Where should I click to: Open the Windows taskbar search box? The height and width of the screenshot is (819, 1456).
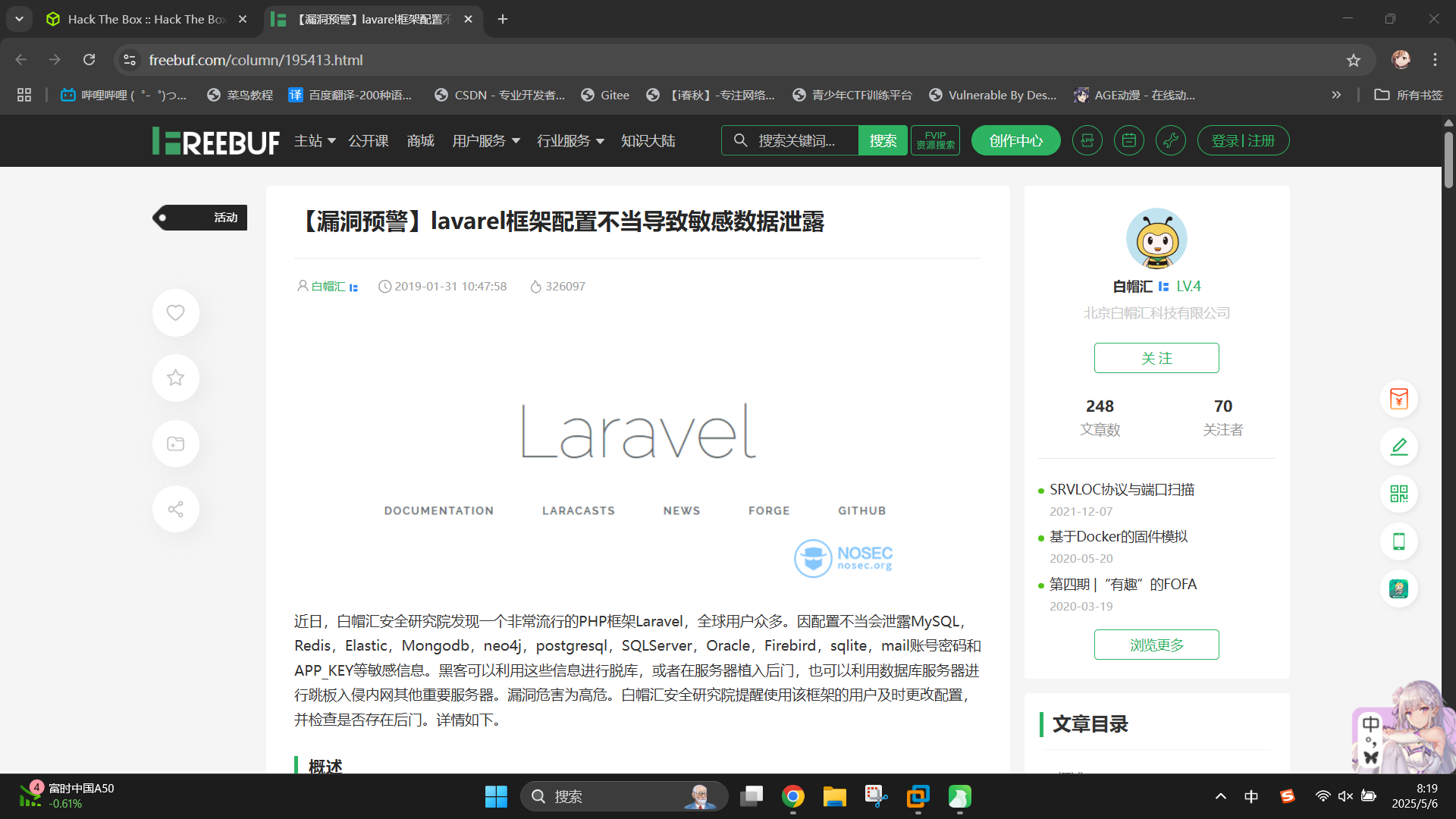pos(623,796)
